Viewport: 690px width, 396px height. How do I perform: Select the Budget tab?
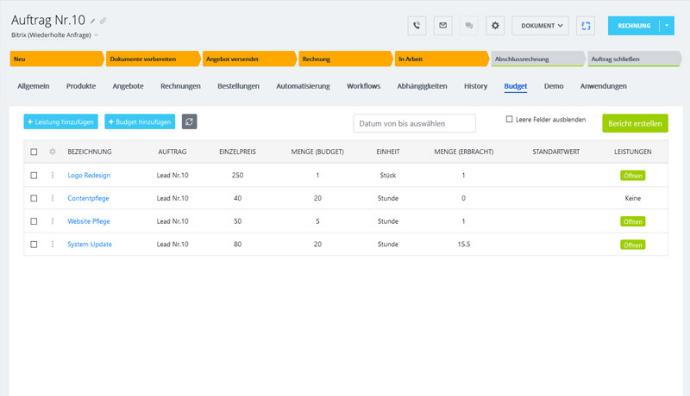pyautogui.click(x=515, y=86)
